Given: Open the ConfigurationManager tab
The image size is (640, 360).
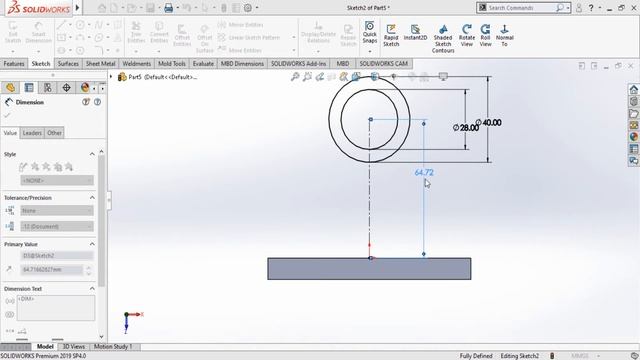Looking at the screenshot, I should coord(48,87).
